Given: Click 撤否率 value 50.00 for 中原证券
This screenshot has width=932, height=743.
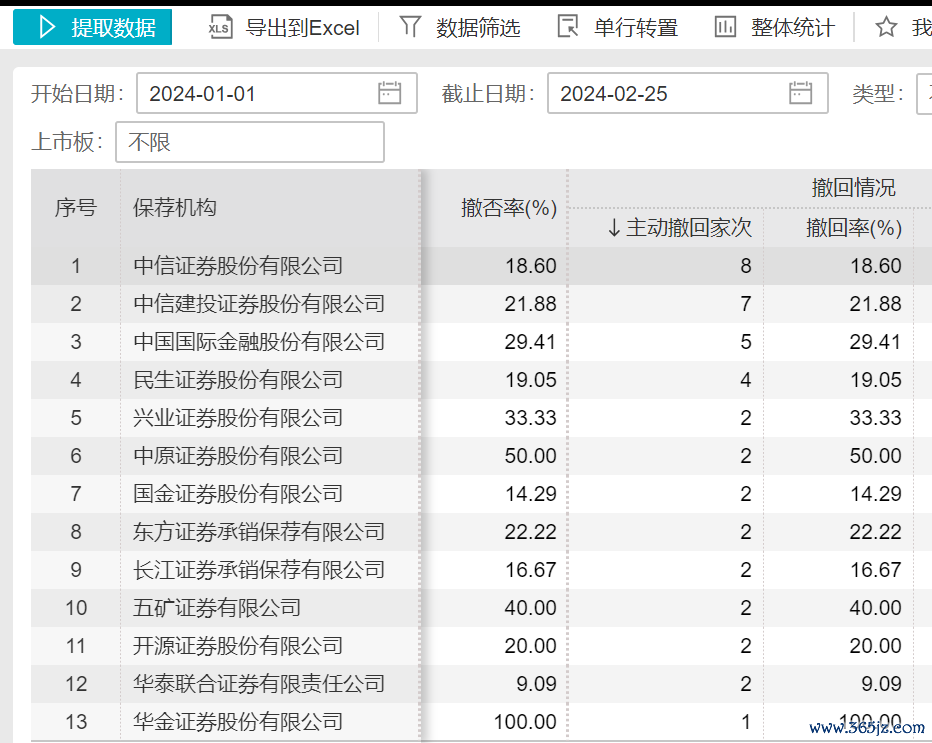Looking at the screenshot, I should point(531,456).
